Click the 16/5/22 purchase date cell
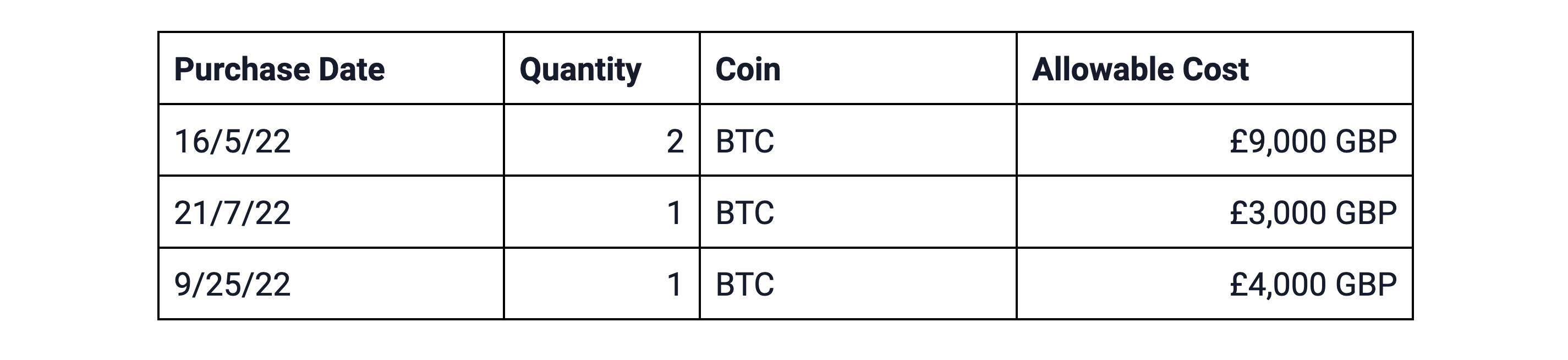The width and height of the screenshot is (1568, 360). tap(232, 141)
